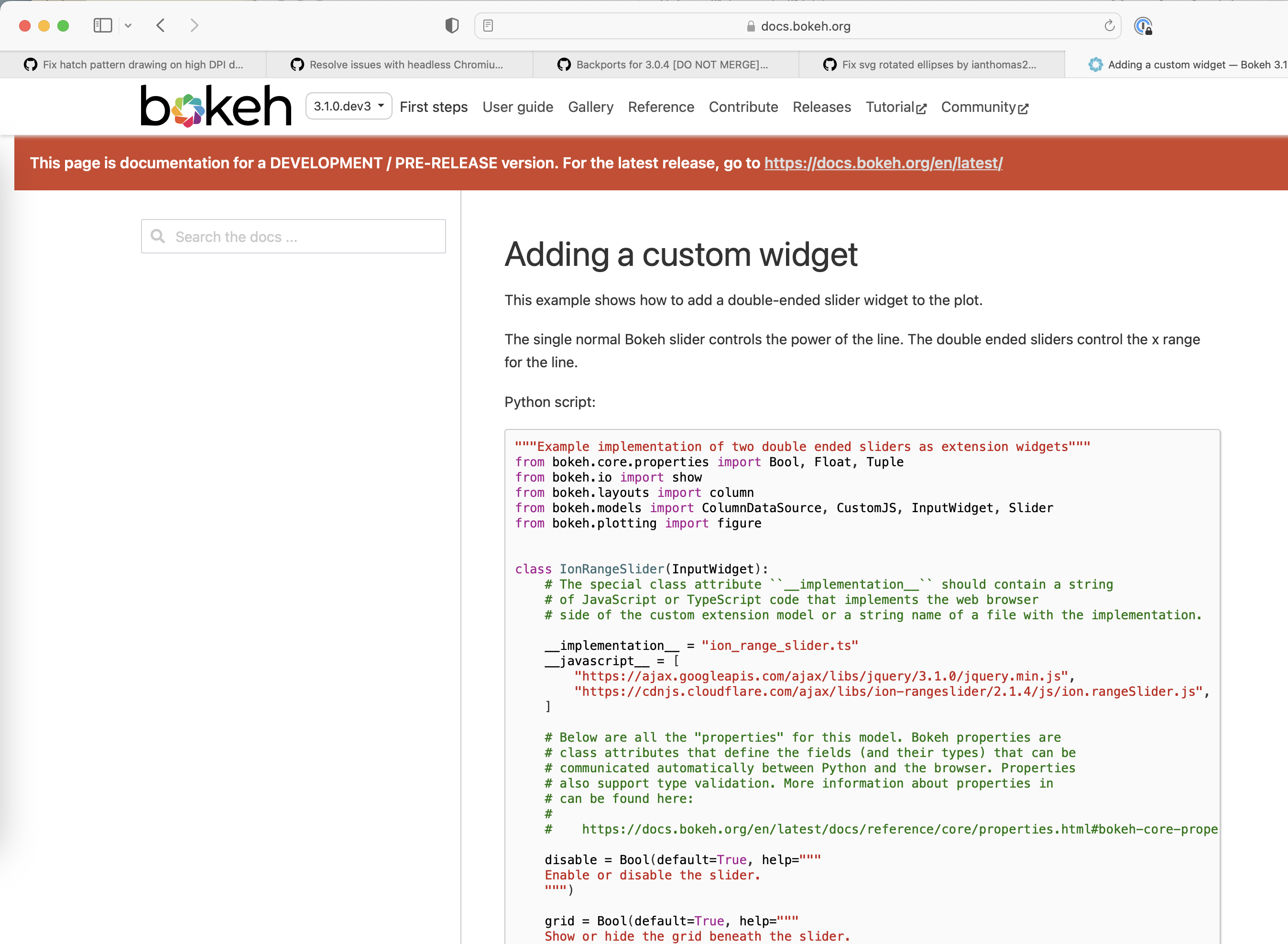Image resolution: width=1288 pixels, height=944 pixels.
Task: Click the search magnifier icon
Action: (x=158, y=236)
